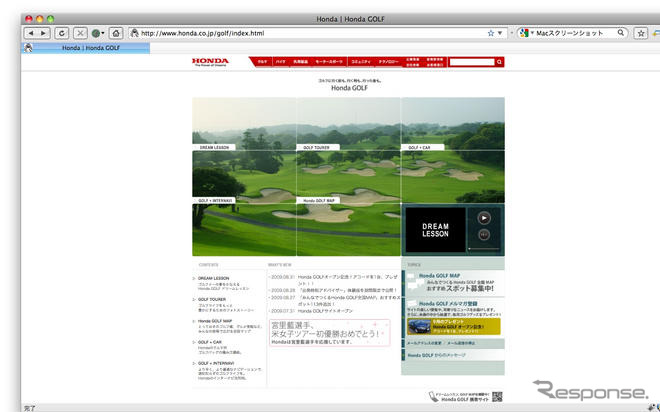Open Google search engine selector dropdown
This screenshot has width=660, height=412.
click(x=526, y=33)
